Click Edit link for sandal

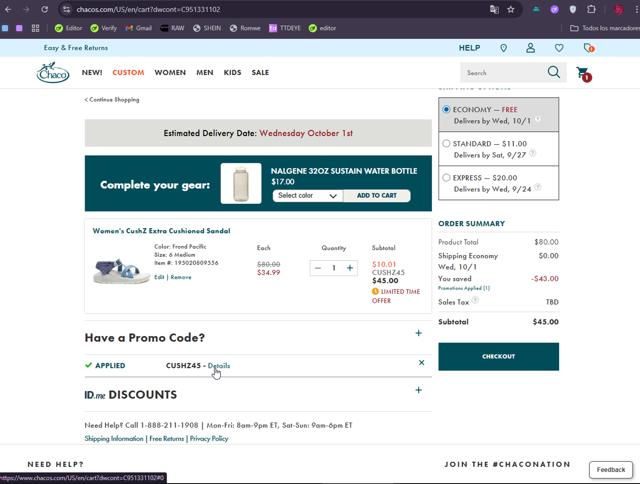[159, 277]
